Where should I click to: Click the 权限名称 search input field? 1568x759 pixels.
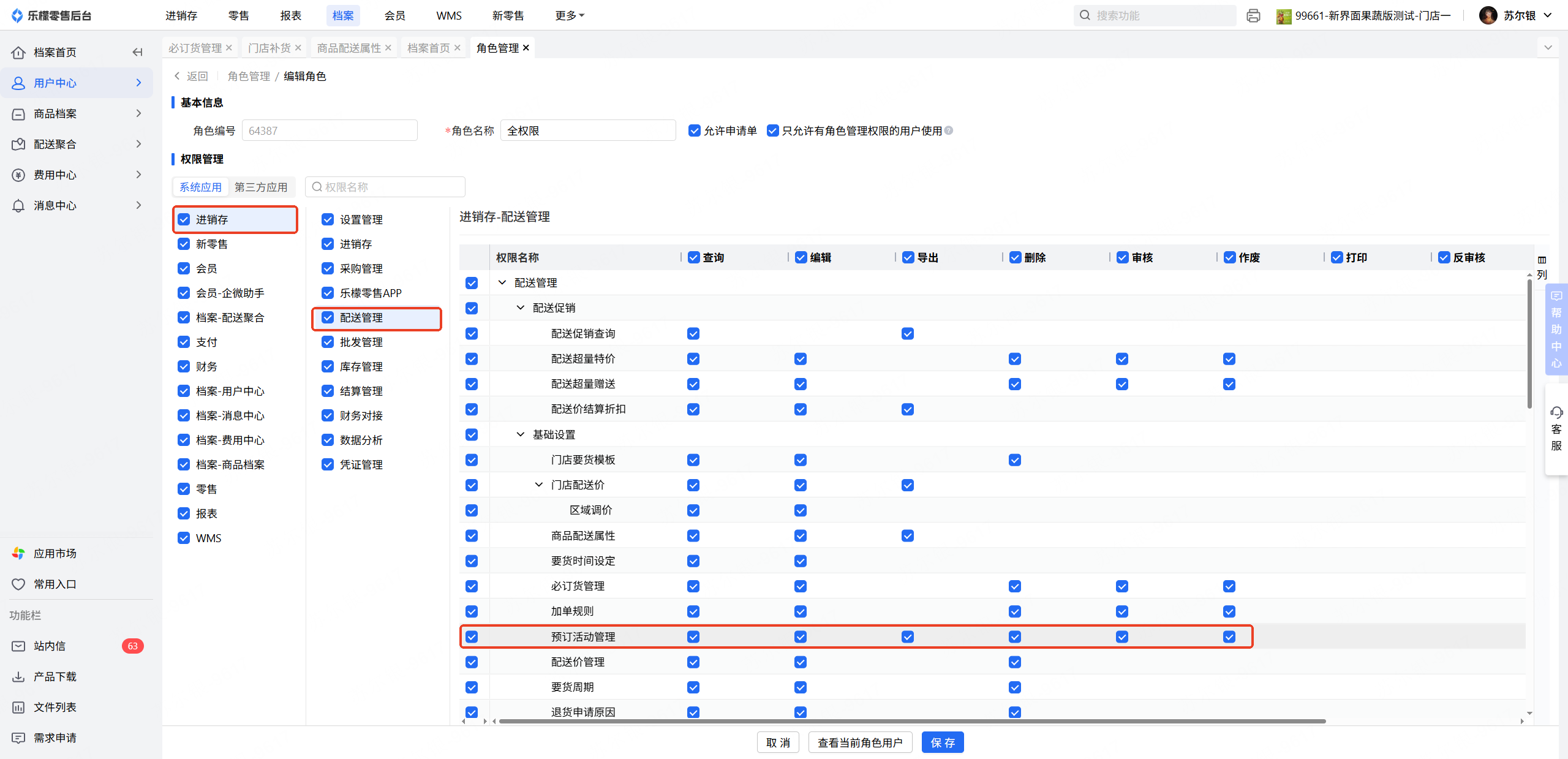pyautogui.click(x=392, y=187)
